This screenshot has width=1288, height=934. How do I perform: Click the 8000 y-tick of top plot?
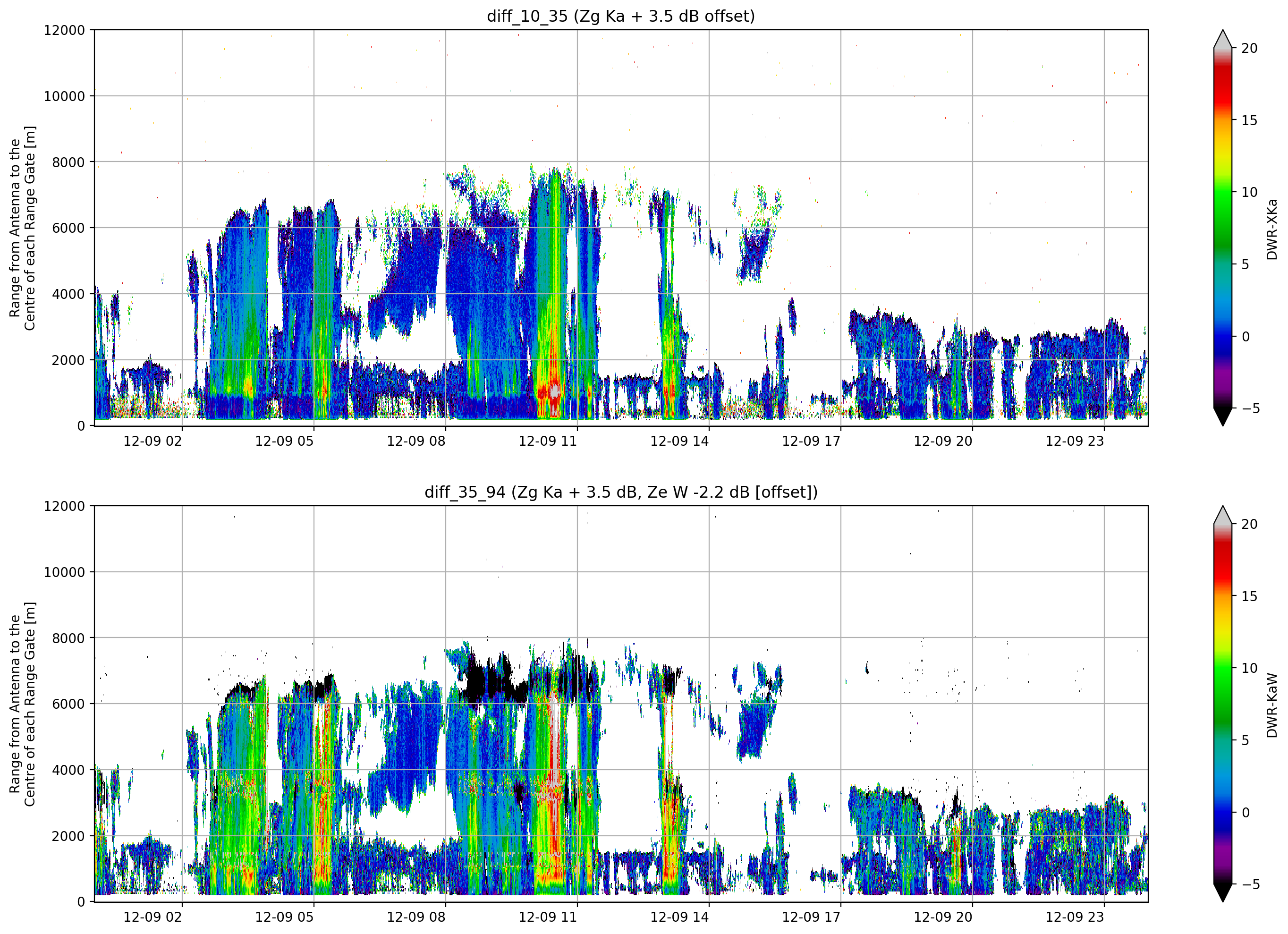pos(68,162)
